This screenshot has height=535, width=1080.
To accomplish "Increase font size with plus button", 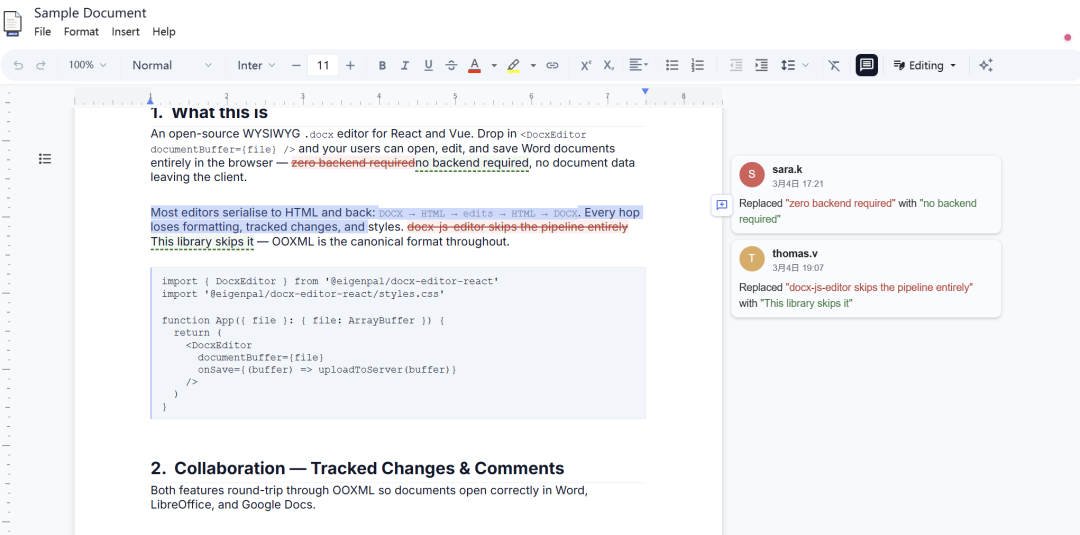I will point(351,65).
